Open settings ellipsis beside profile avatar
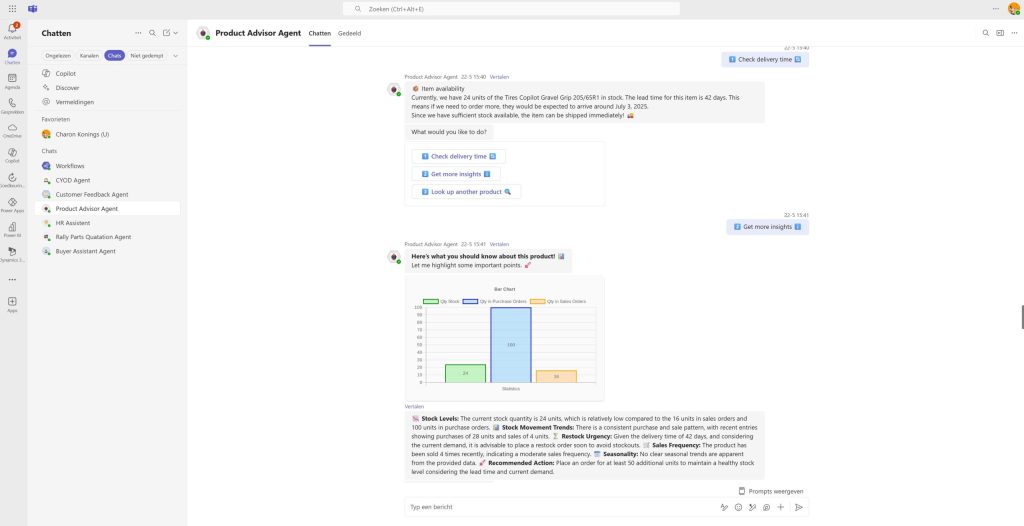The image size is (1024, 526). (x=995, y=8)
